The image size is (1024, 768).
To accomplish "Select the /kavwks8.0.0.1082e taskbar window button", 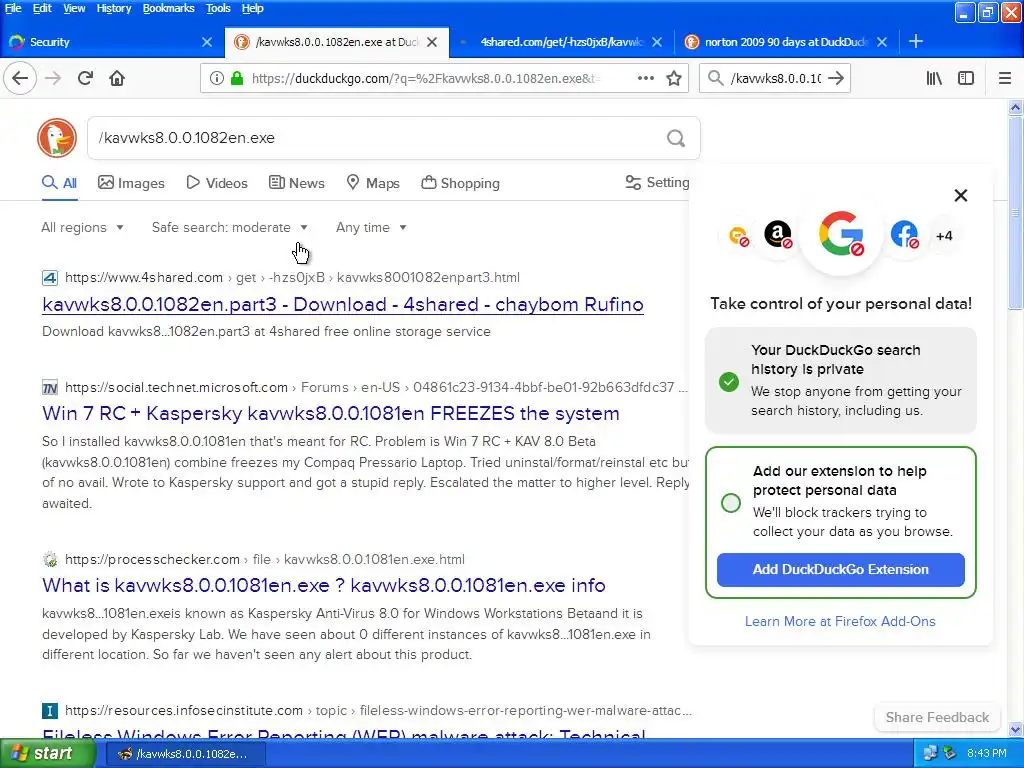I will point(184,754).
